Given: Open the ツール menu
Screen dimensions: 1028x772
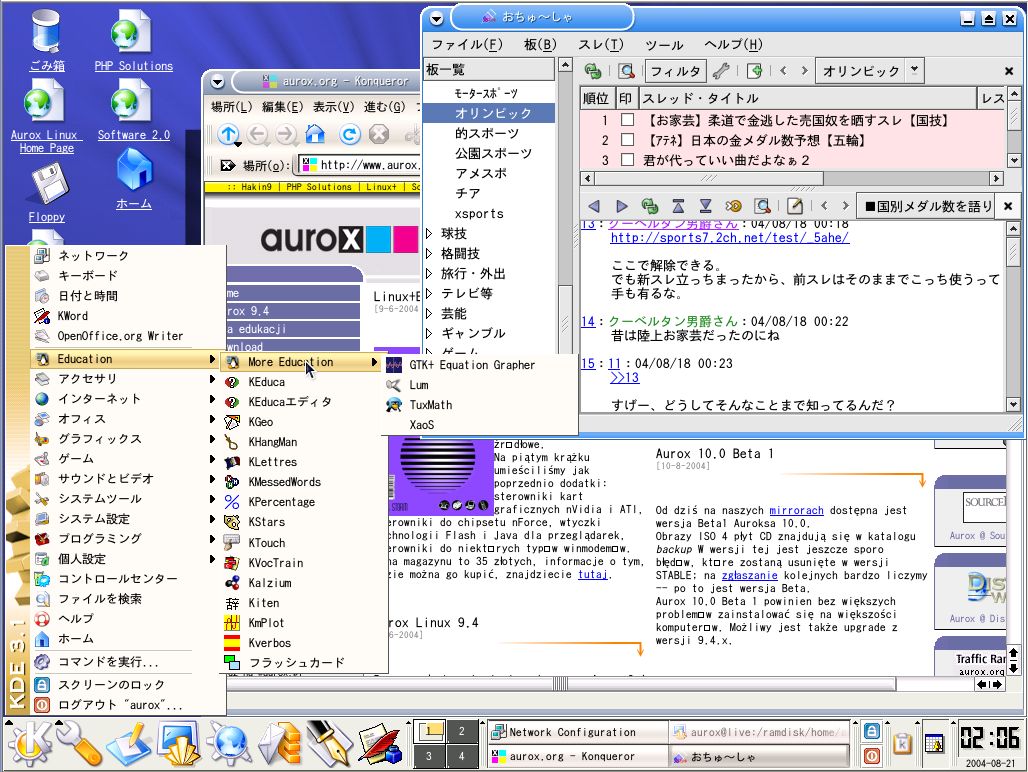Looking at the screenshot, I should pyautogui.click(x=664, y=45).
